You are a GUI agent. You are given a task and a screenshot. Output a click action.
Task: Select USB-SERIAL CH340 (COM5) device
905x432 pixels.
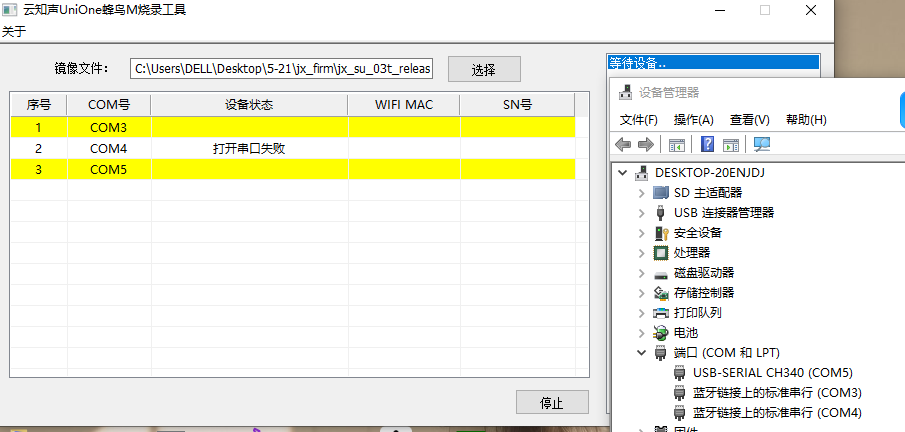click(x=773, y=373)
